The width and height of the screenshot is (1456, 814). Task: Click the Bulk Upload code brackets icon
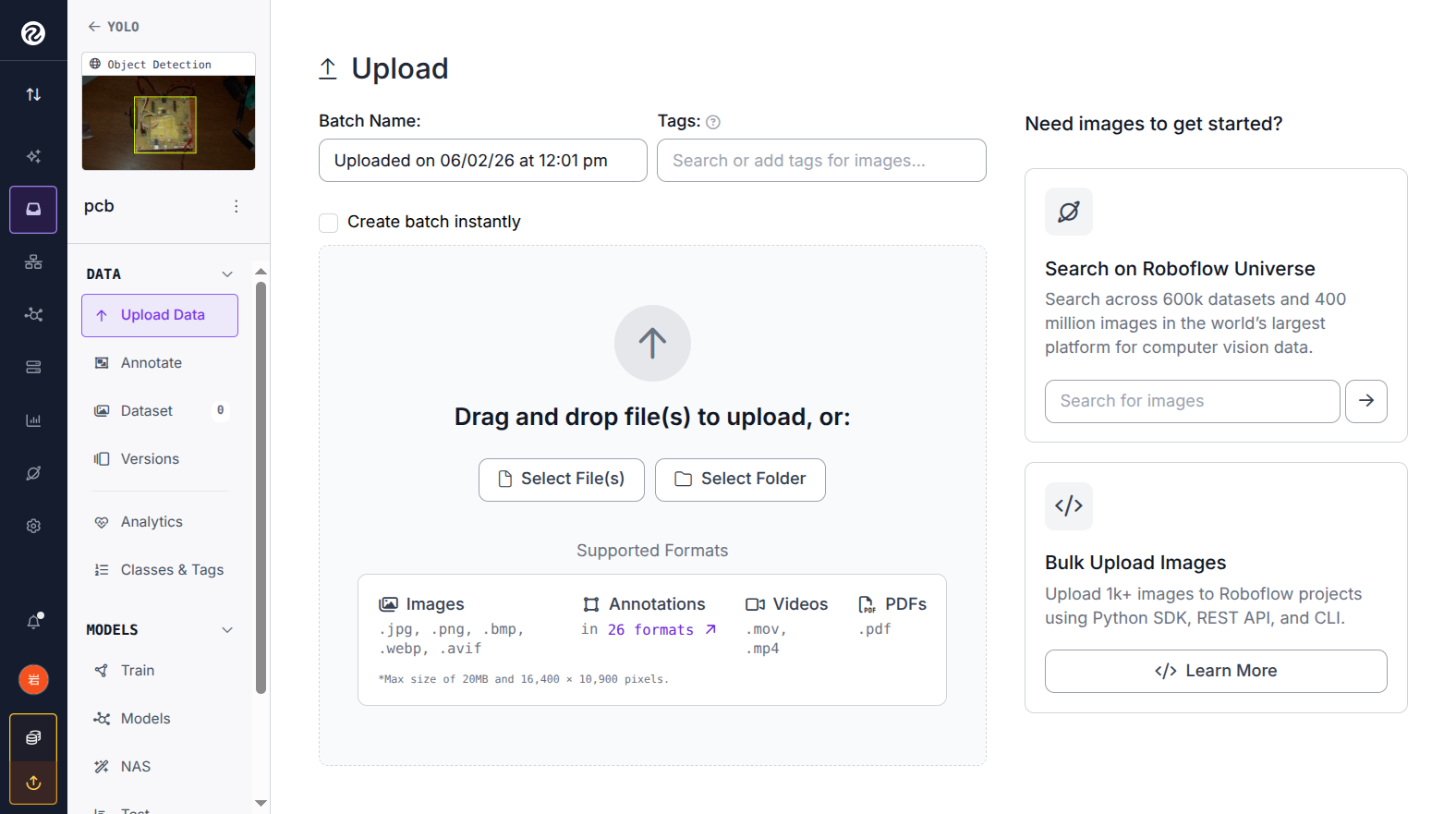pos(1069,506)
